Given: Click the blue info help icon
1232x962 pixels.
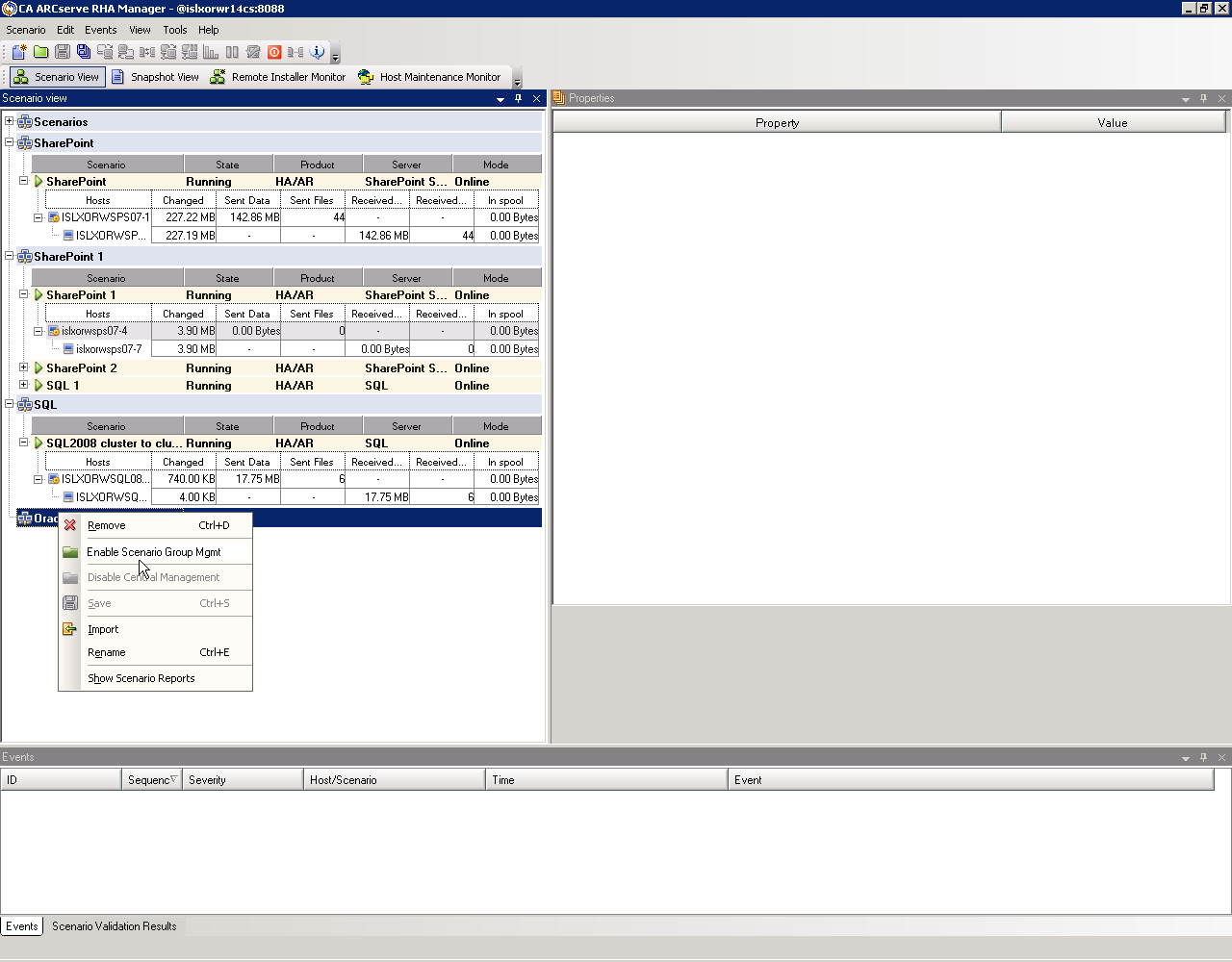Looking at the screenshot, I should pos(315,52).
